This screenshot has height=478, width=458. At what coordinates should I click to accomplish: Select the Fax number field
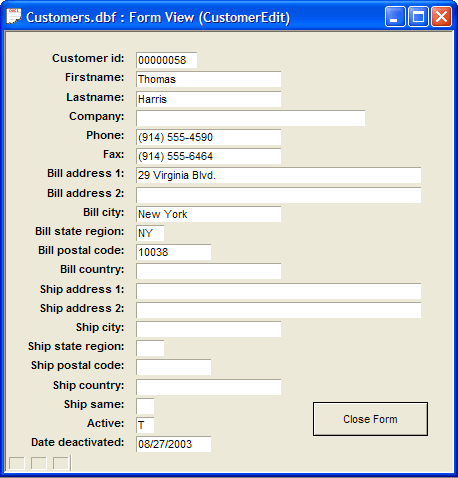208,156
